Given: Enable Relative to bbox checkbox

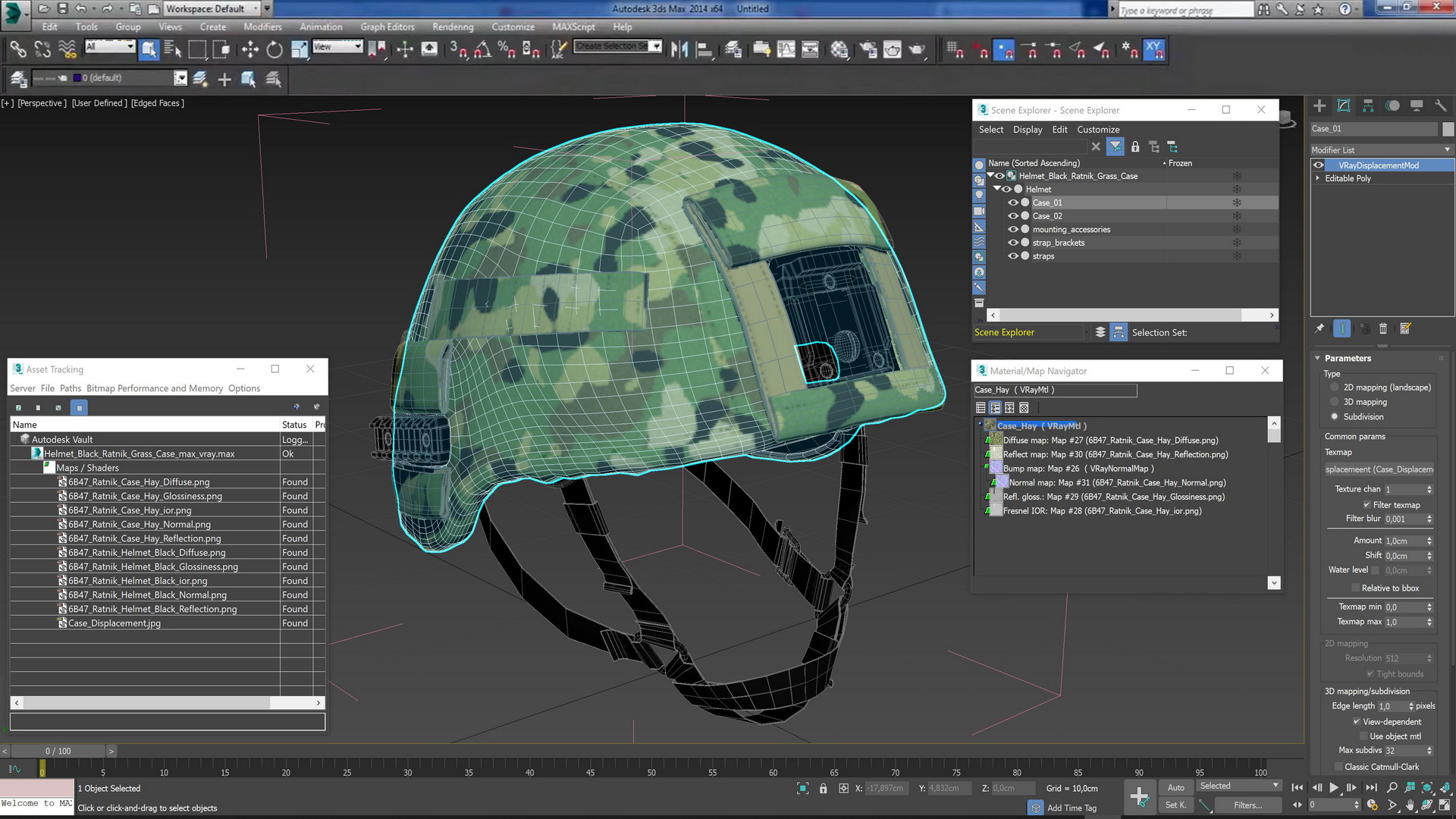Looking at the screenshot, I should 1356,588.
